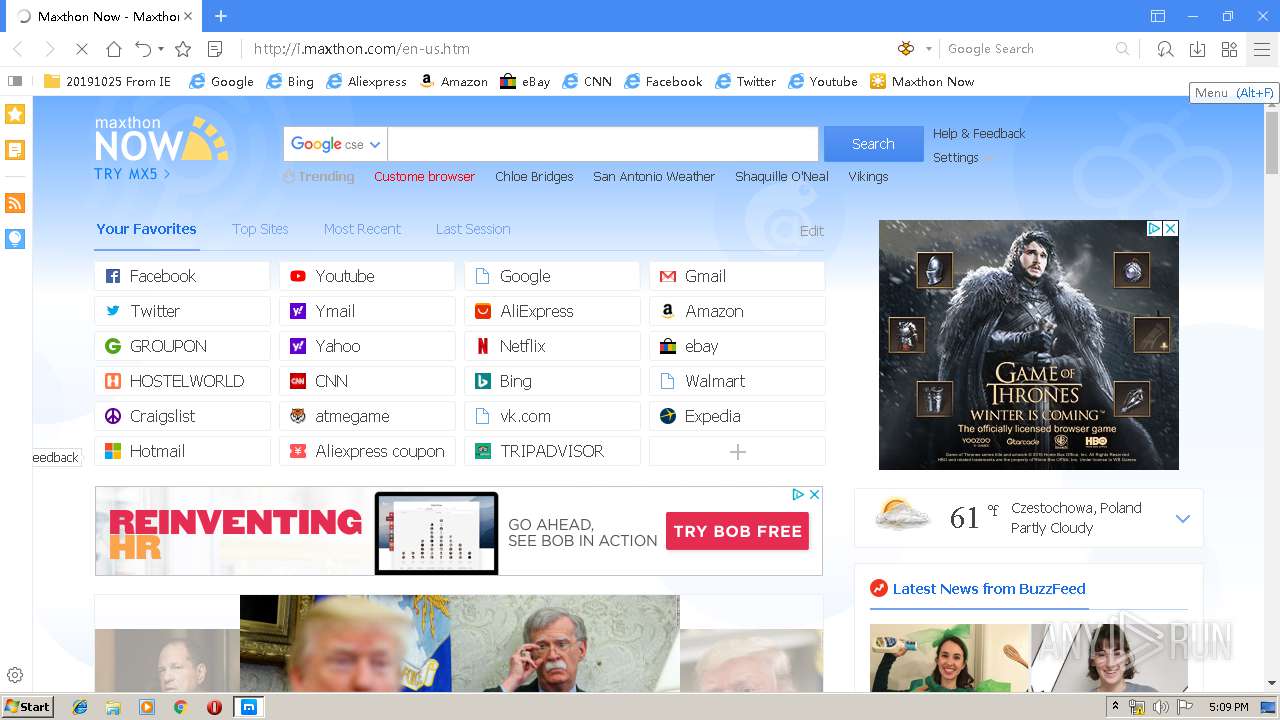Add a new favorite with plus tile

pyautogui.click(x=737, y=451)
